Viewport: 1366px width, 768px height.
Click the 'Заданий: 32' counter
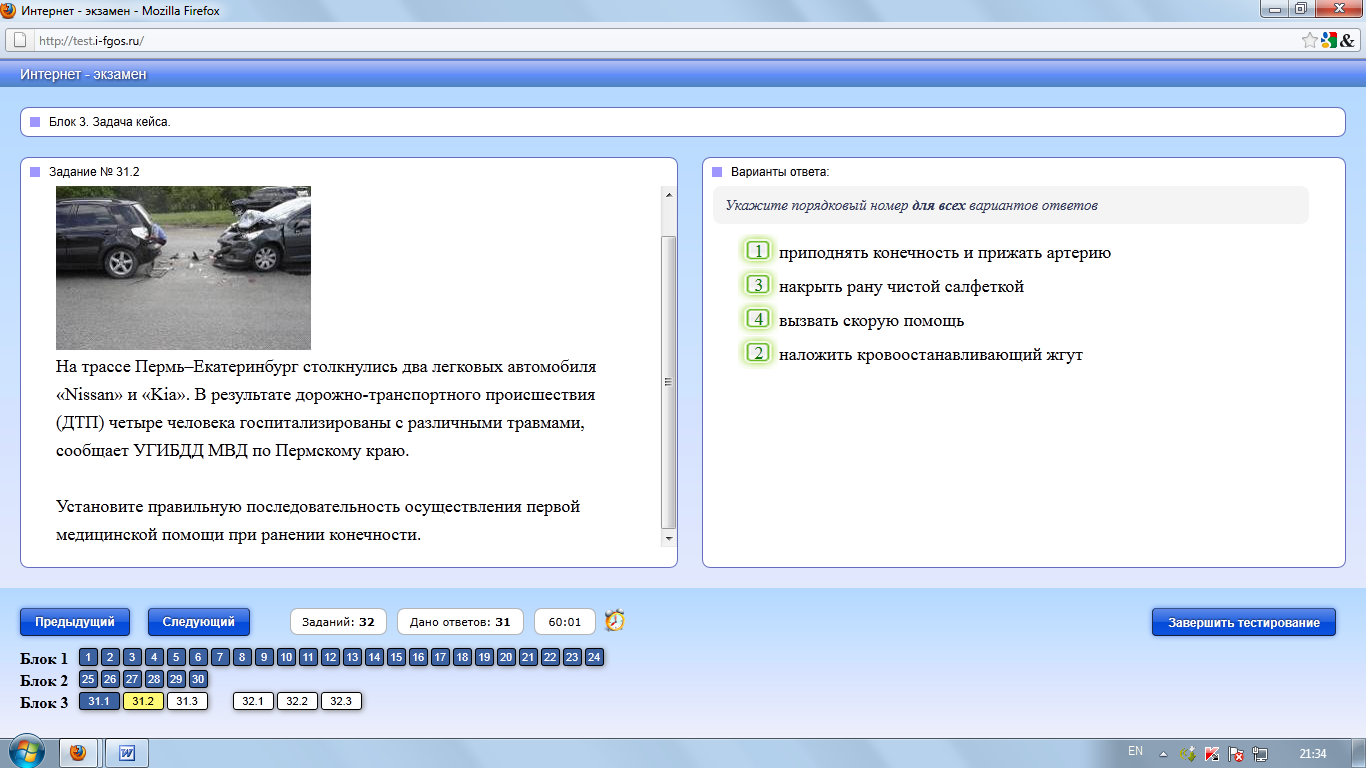pyautogui.click(x=338, y=622)
